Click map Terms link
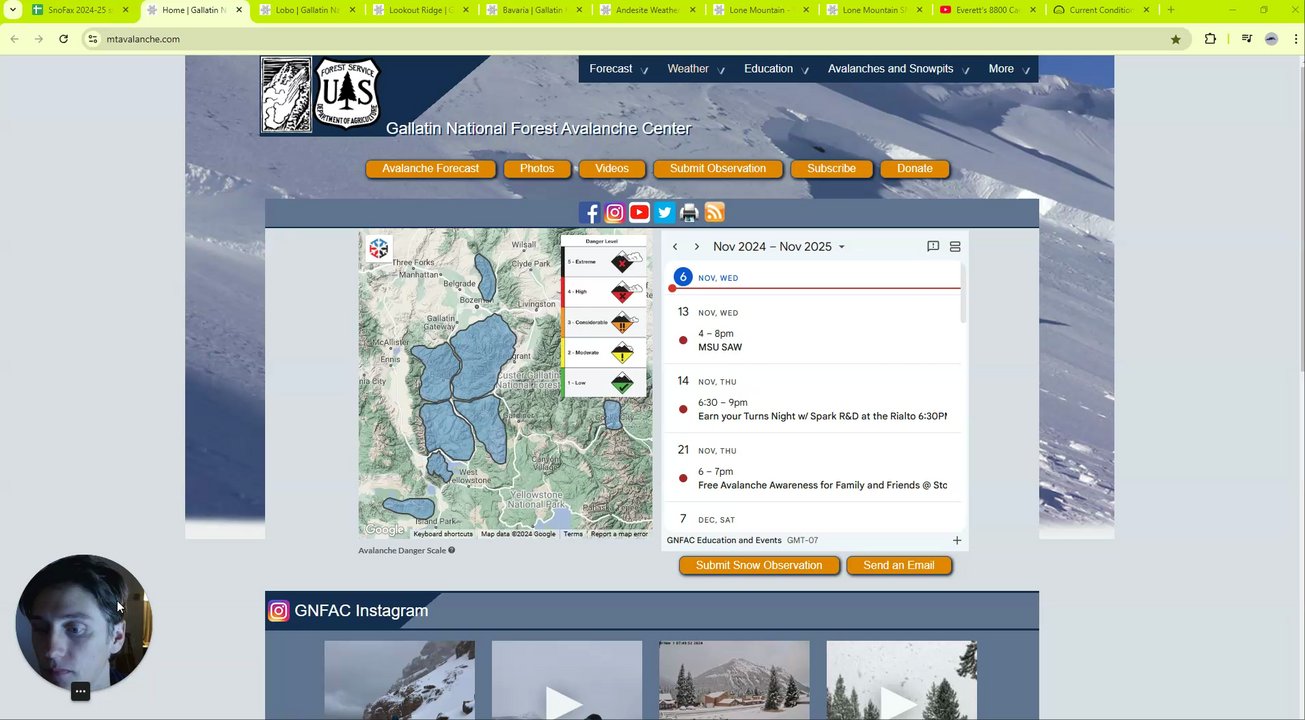This screenshot has width=1305, height=720. coord(573,534)
